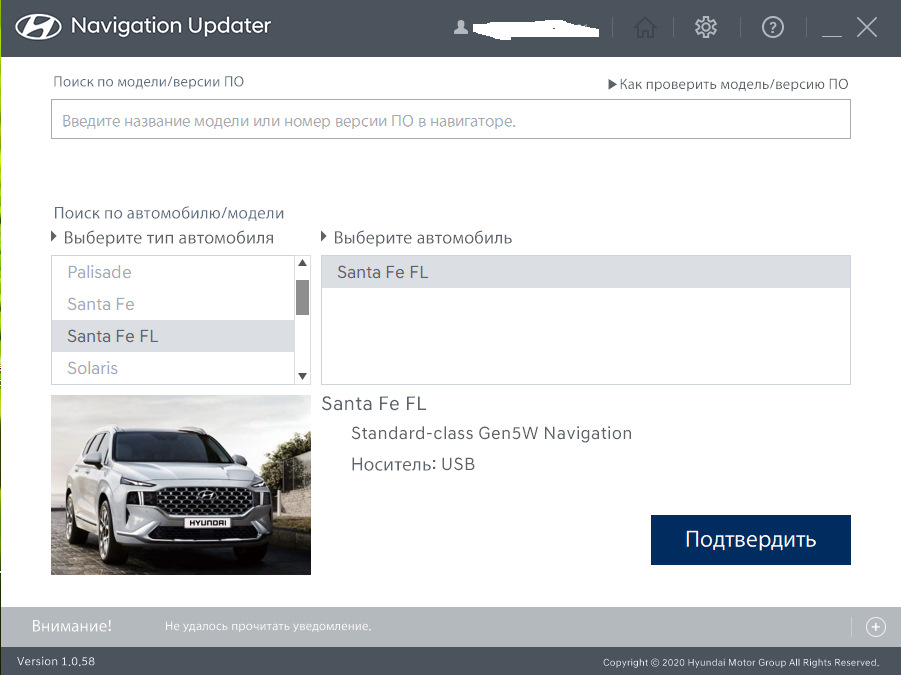
Task: Click the Hyundai logo in the title bar
Action: (38, 26)
